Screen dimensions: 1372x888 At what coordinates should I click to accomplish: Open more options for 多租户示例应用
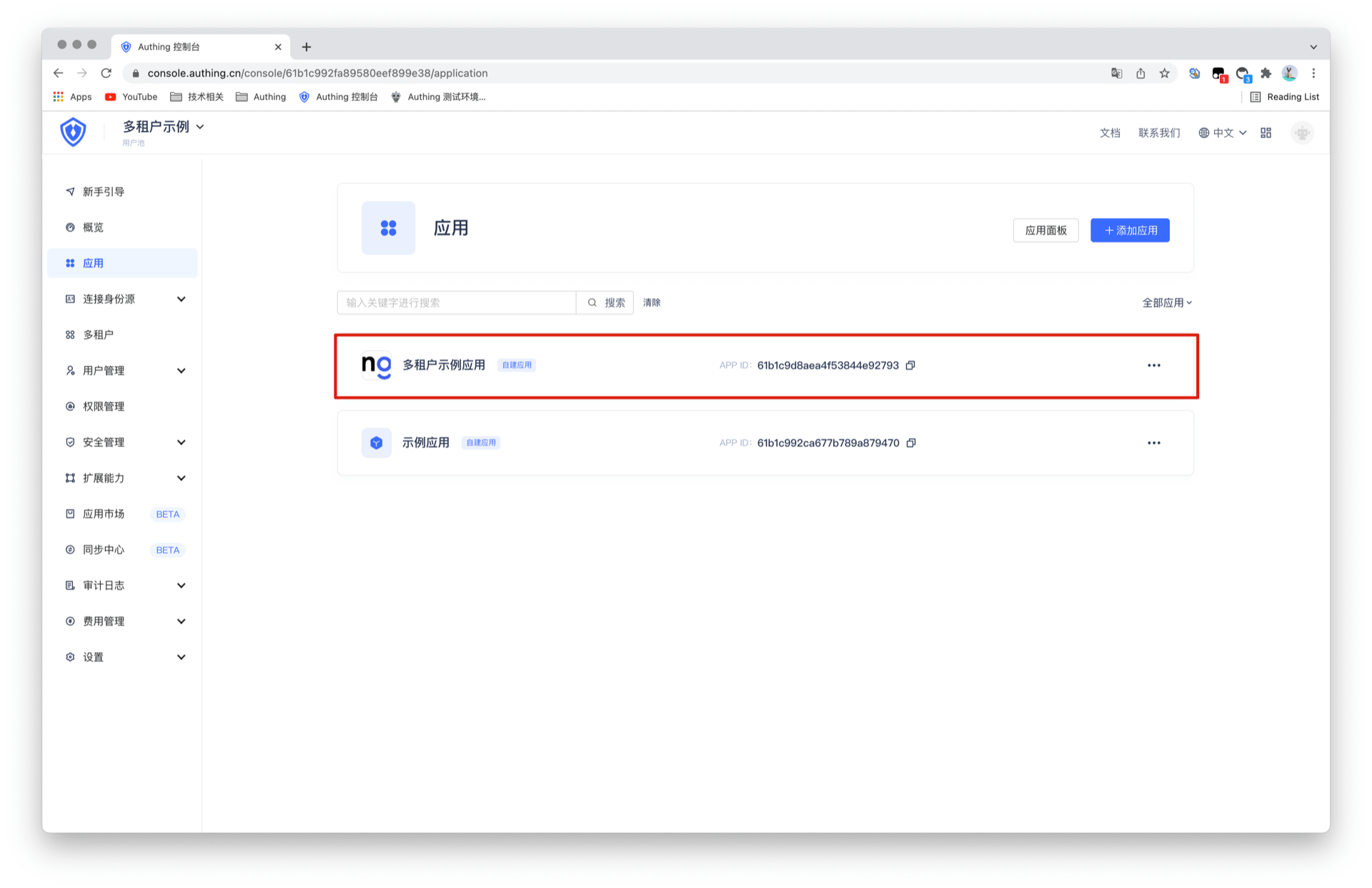click(x=1153, y=365)
